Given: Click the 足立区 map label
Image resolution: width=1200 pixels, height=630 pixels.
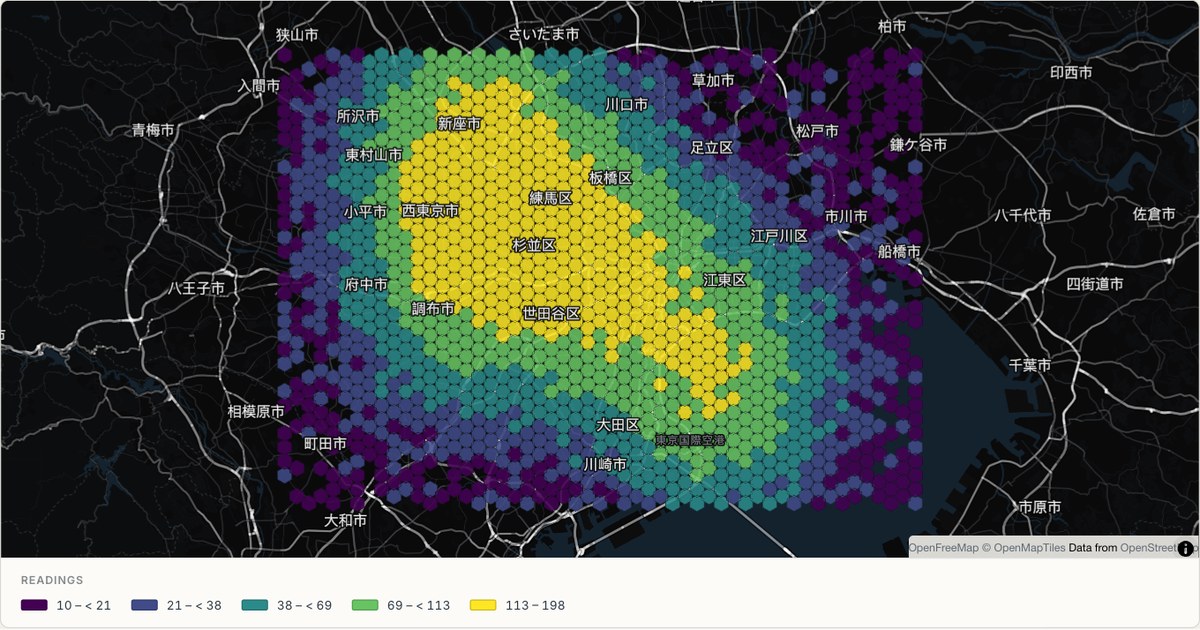Looking at the screenshot, I should [712, 147].
